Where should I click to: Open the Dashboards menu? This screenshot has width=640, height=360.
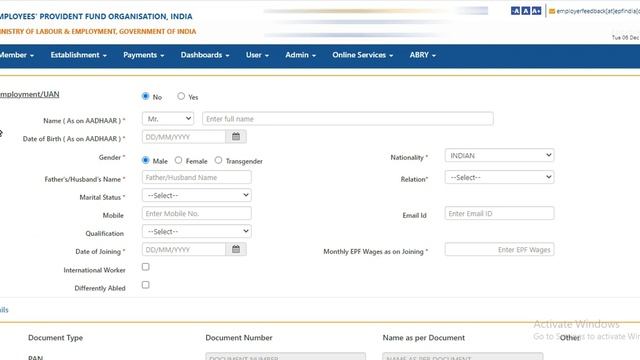tap(205, 55)
